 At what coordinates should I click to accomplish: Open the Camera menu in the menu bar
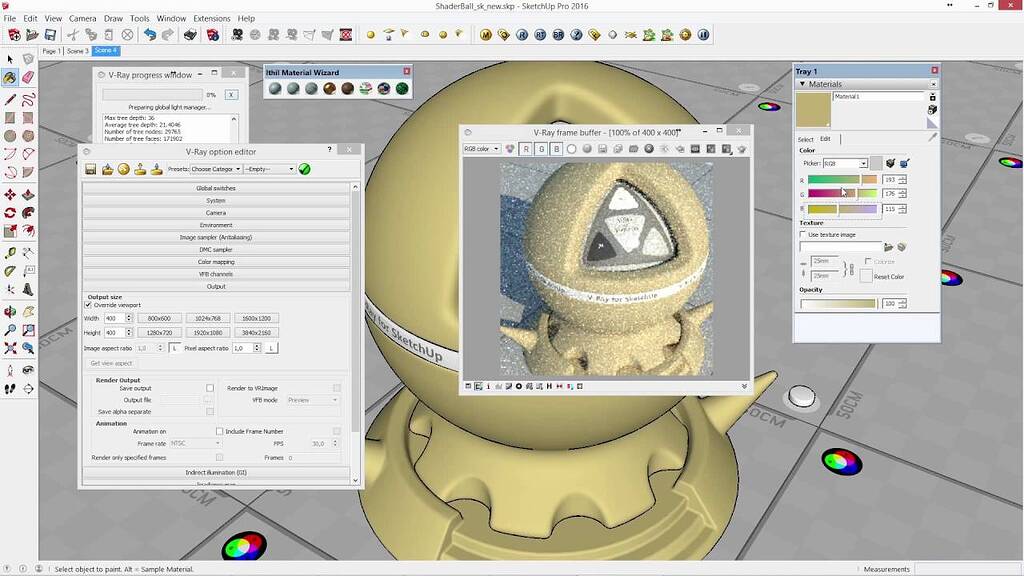[x=84, y=18]
